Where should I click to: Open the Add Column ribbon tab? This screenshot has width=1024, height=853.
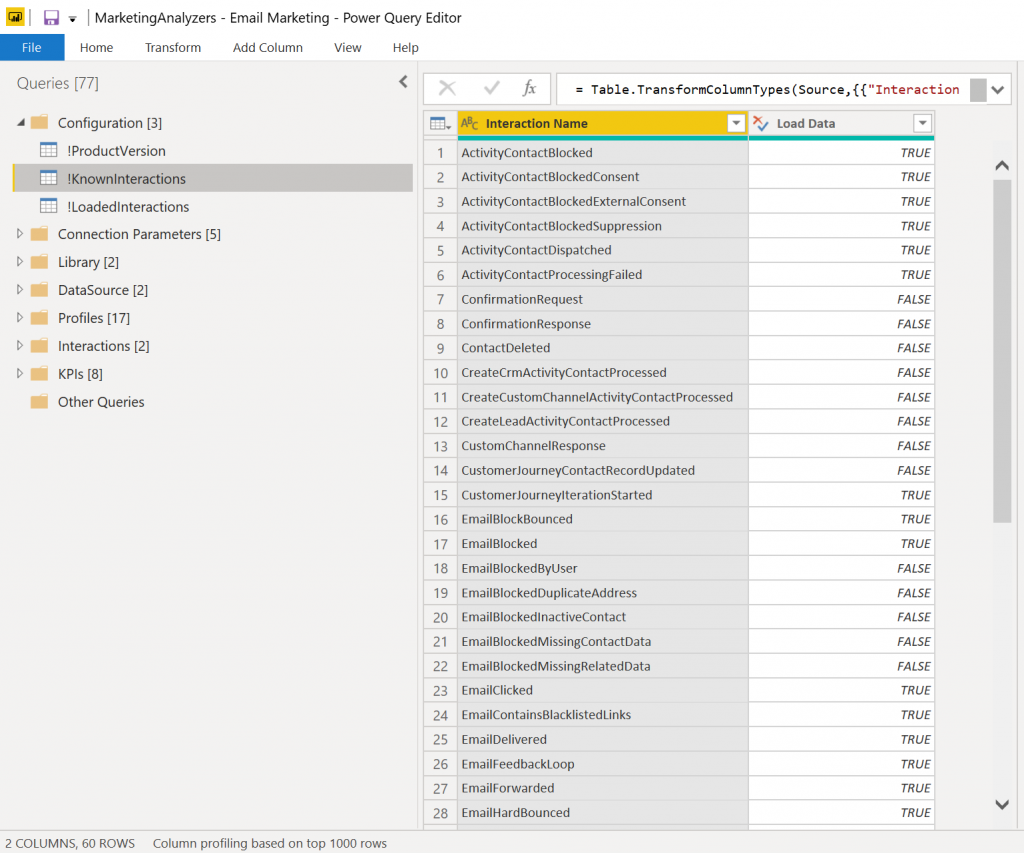pos(267,47)
